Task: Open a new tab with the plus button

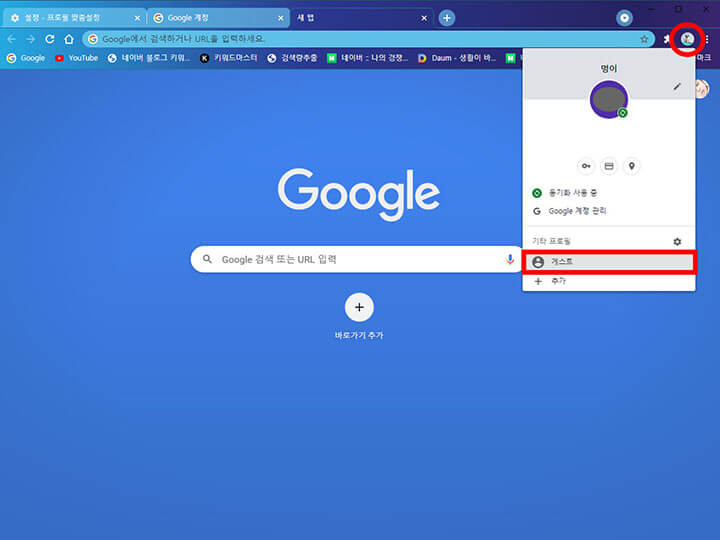Action: 447,18
